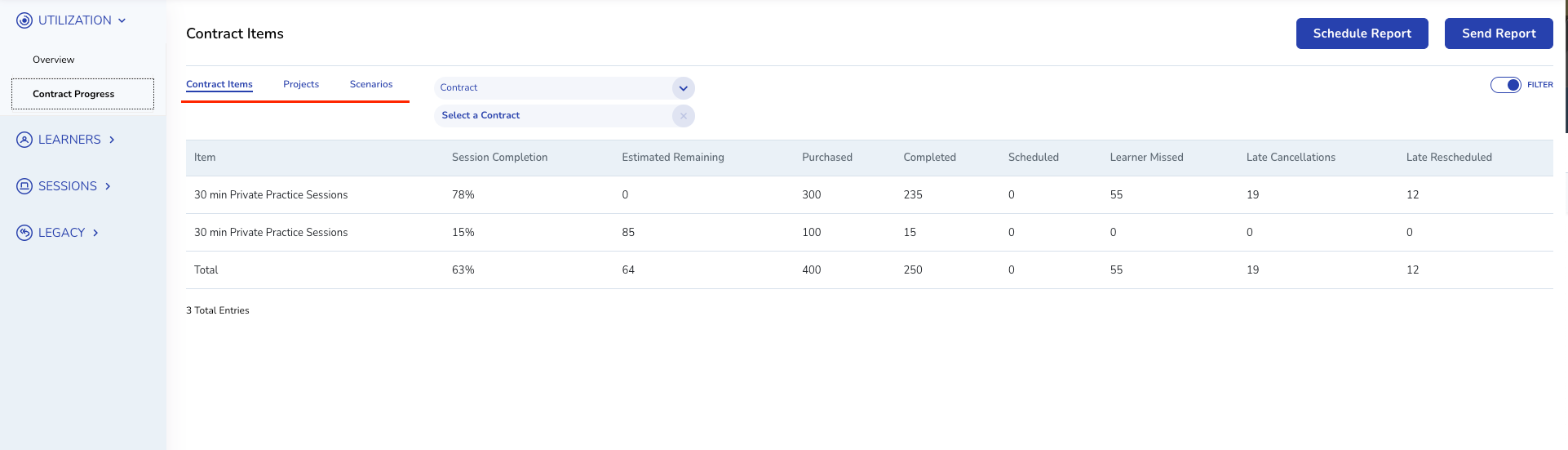The image size is (1568, 450).
Task: Open Overview in the sidebar
Action: click(54, 60)
